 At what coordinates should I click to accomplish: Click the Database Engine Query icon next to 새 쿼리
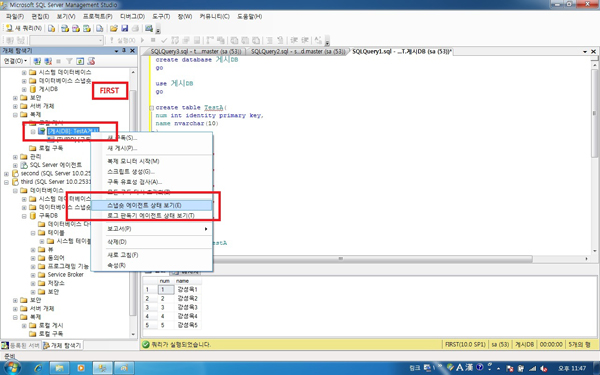coord(51,28)
